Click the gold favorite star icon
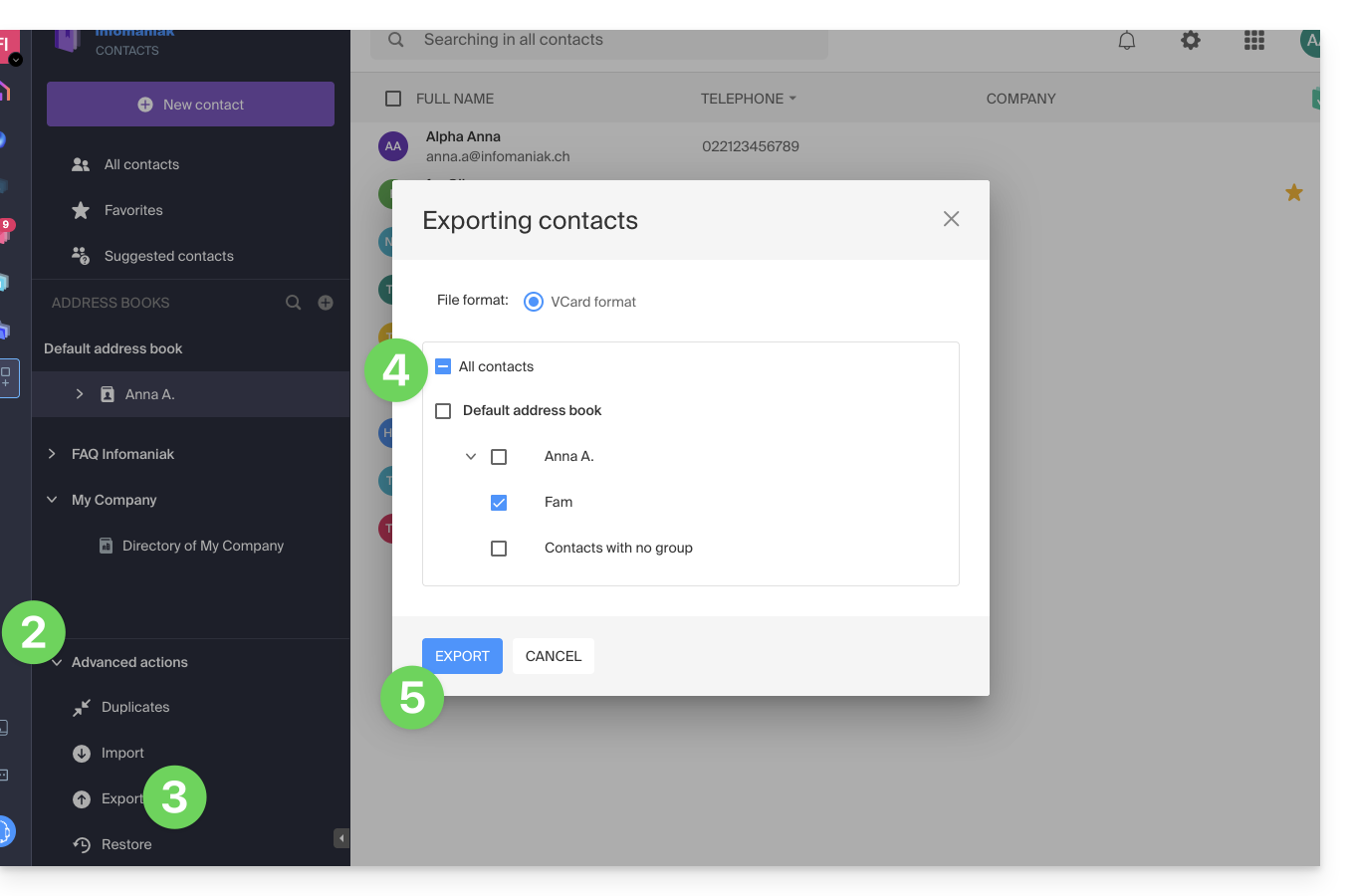Viewport: 1350px width, 896px height. coord(1293,193)
